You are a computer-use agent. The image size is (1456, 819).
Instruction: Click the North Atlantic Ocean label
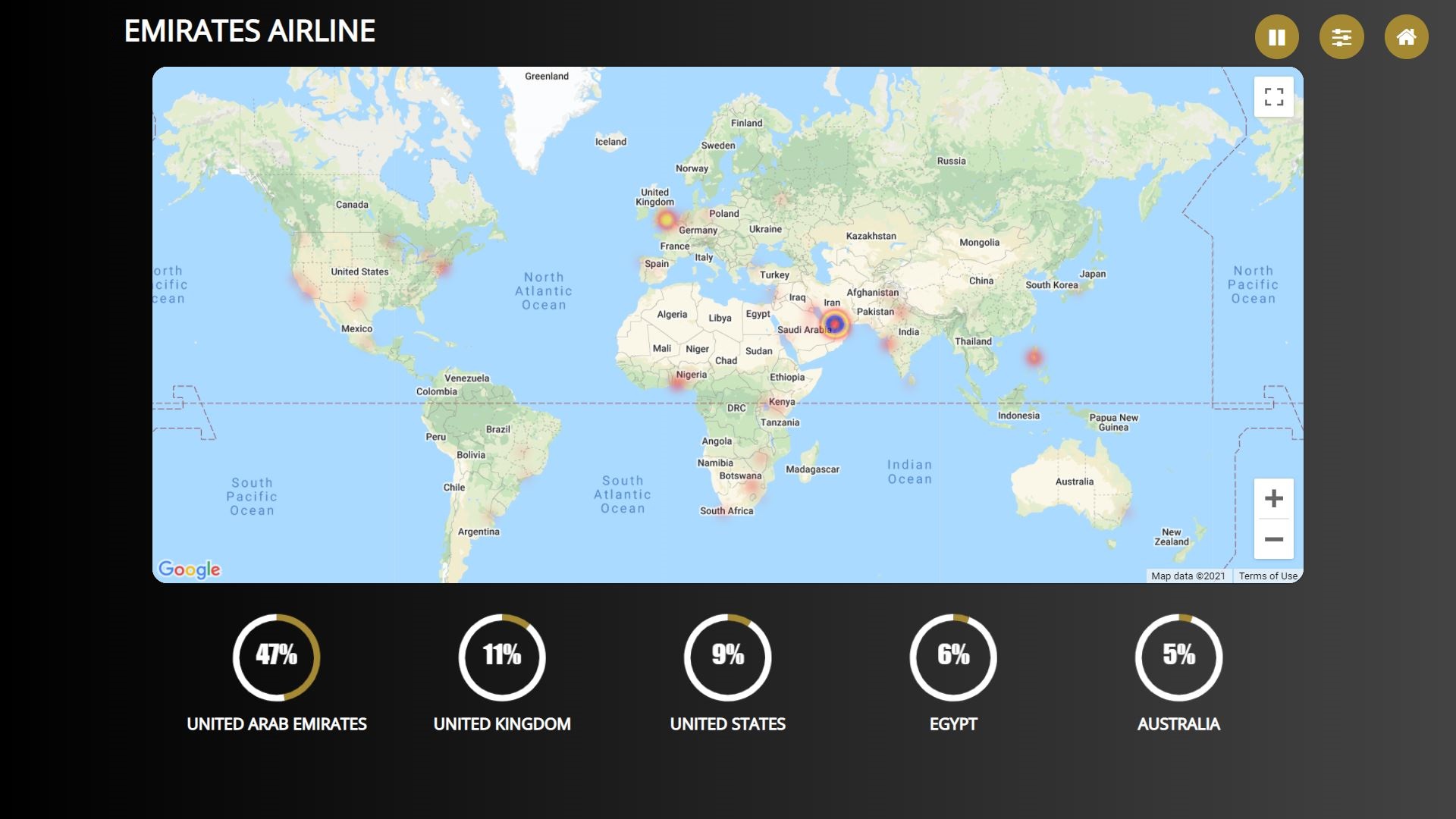pos(544,291)
